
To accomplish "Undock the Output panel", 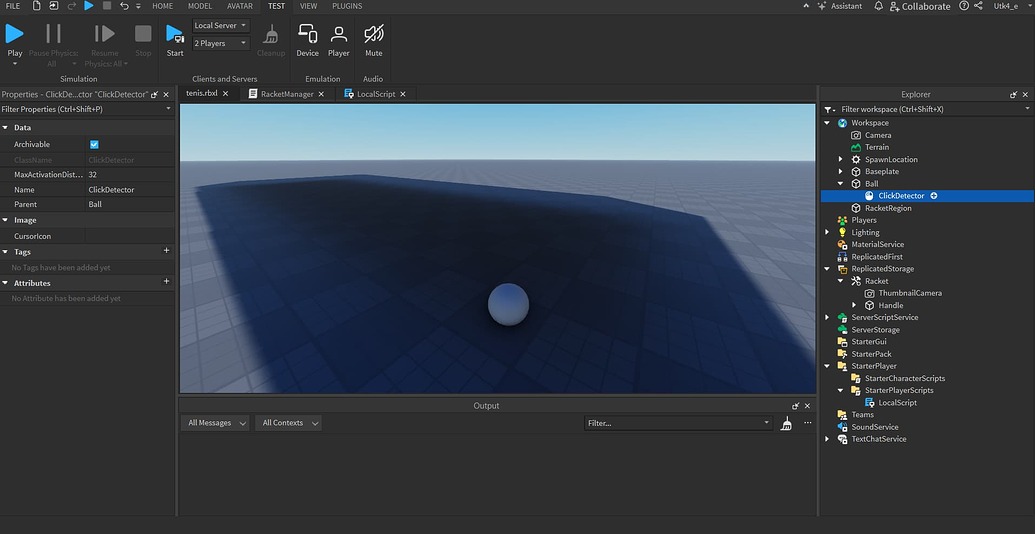I will pos(795,406).
